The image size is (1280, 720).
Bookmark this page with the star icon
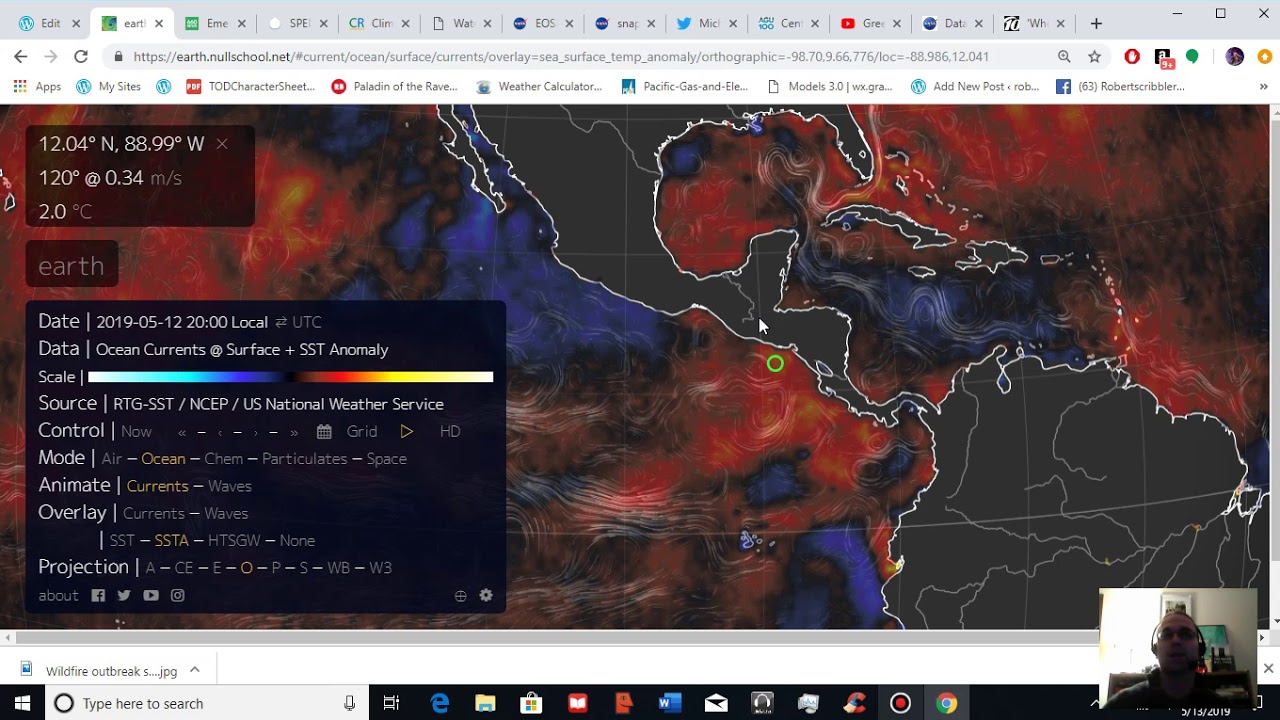point(1095,57)
